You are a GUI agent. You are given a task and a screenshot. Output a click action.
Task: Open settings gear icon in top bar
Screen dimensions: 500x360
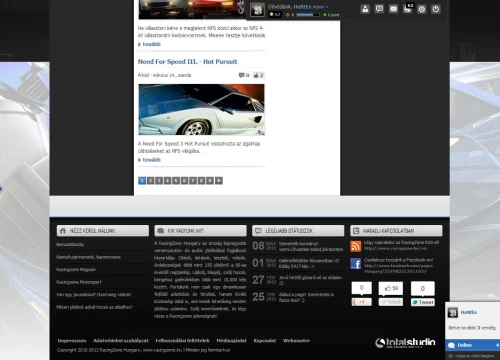422,9
